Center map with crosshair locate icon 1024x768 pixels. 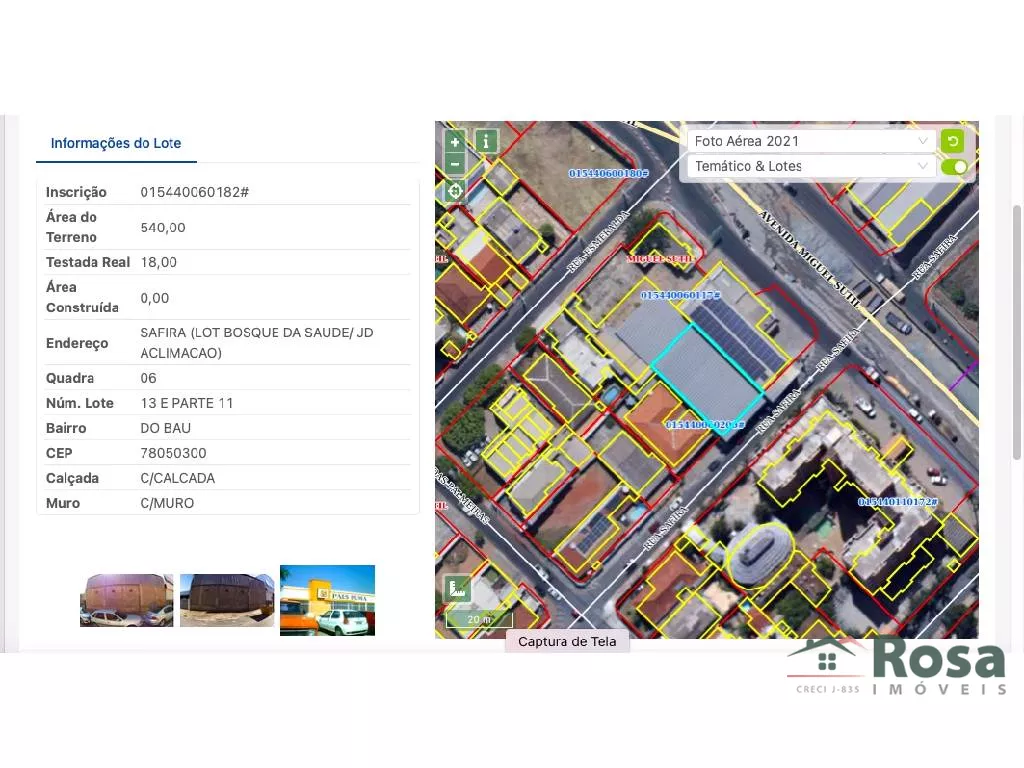455,190
